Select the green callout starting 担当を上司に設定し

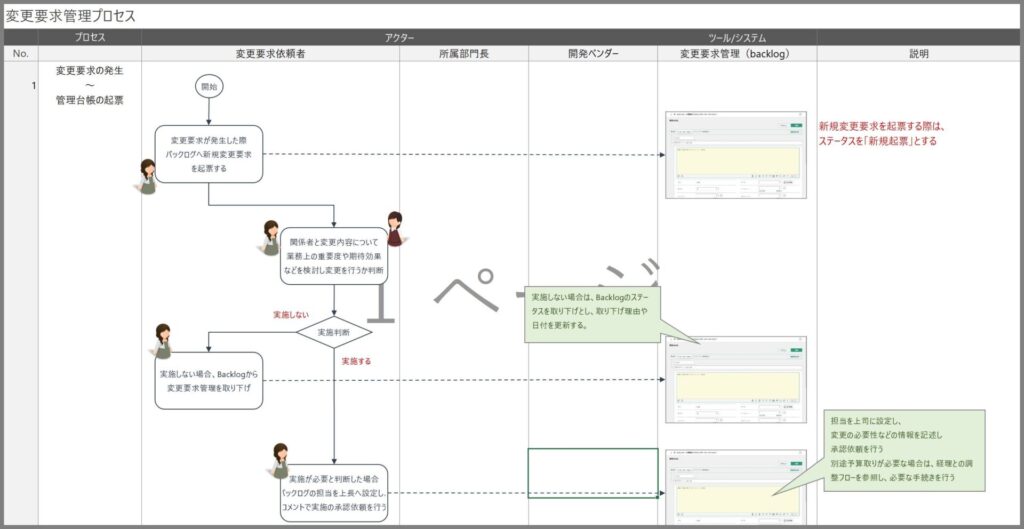[x=901, y=450]
